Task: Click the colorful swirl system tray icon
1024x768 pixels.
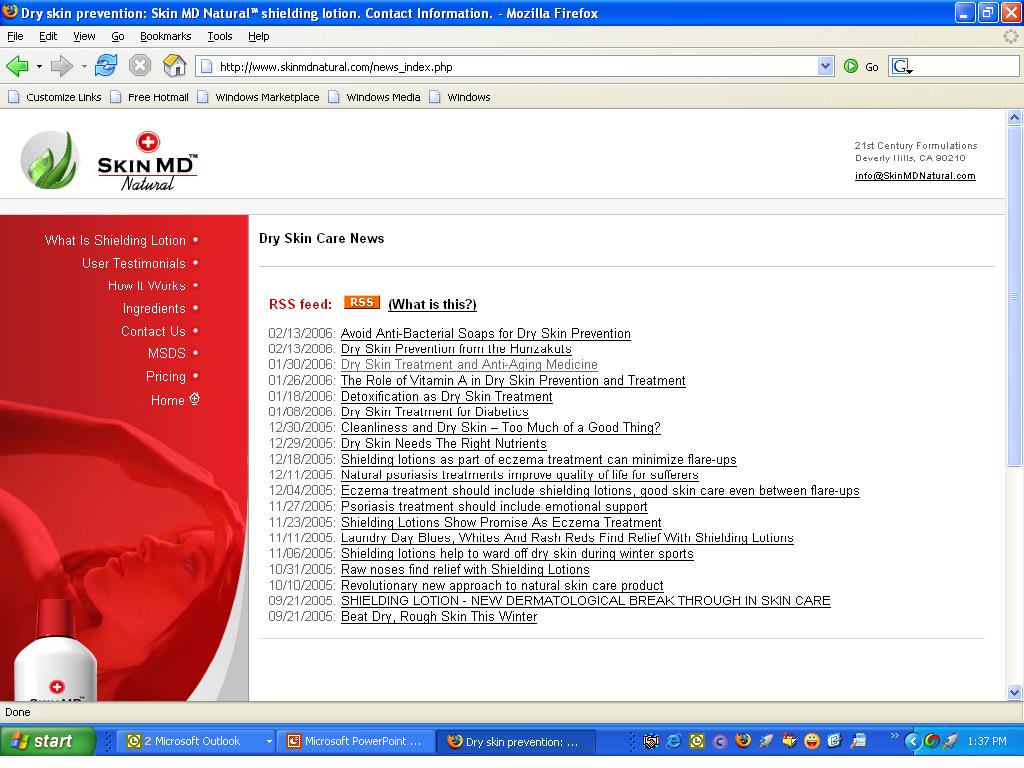Action: click(x=932, y=741)
